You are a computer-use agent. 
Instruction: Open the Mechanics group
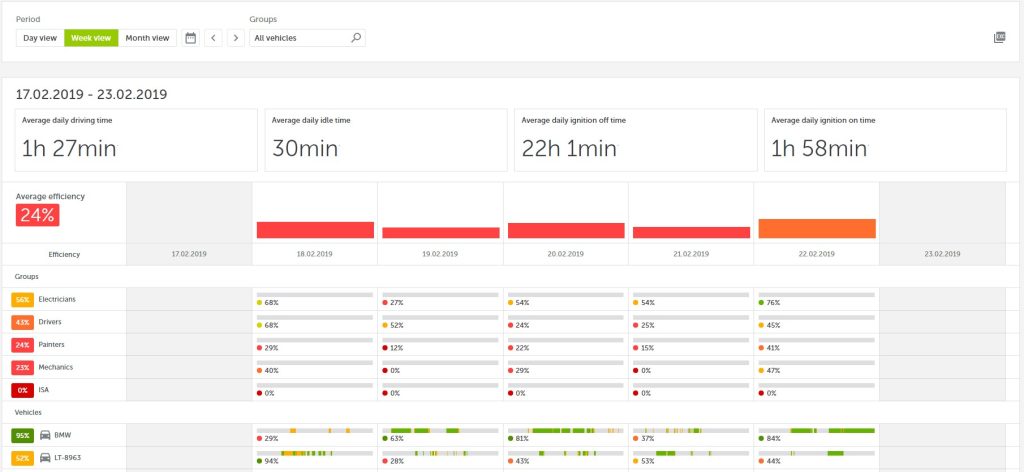56,367
